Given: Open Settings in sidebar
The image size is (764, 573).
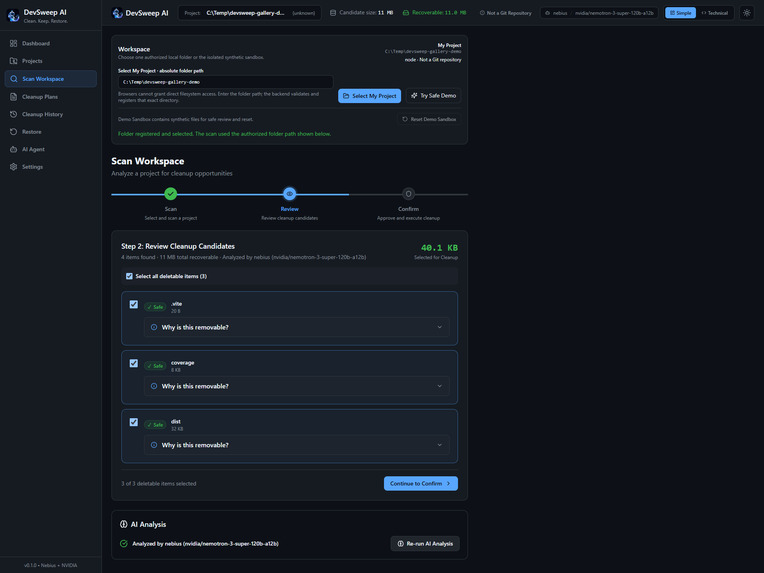Looking at the screenshot, I should pos(51,167).
